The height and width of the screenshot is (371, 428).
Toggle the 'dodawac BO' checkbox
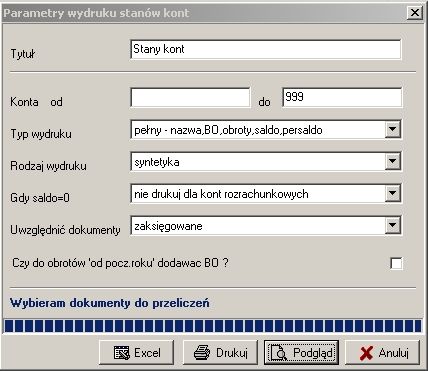pyautogui.click(x=396, y=263)
